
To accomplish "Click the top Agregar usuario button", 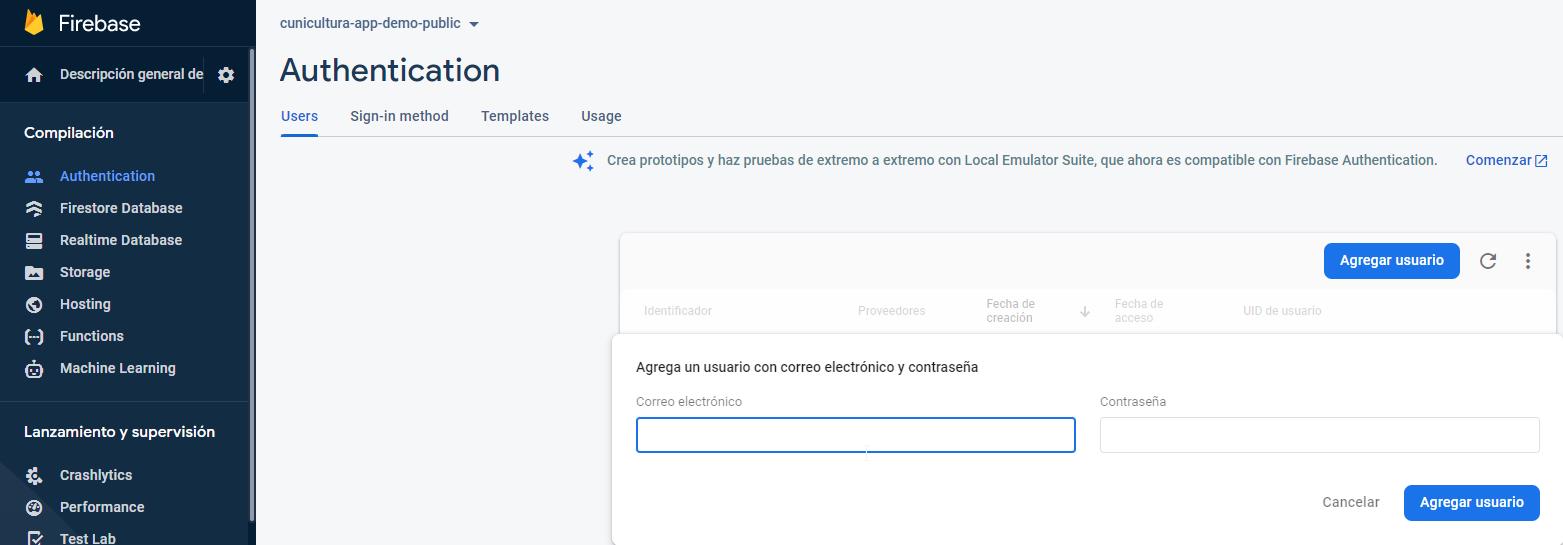I will (x=1392, y=261).
